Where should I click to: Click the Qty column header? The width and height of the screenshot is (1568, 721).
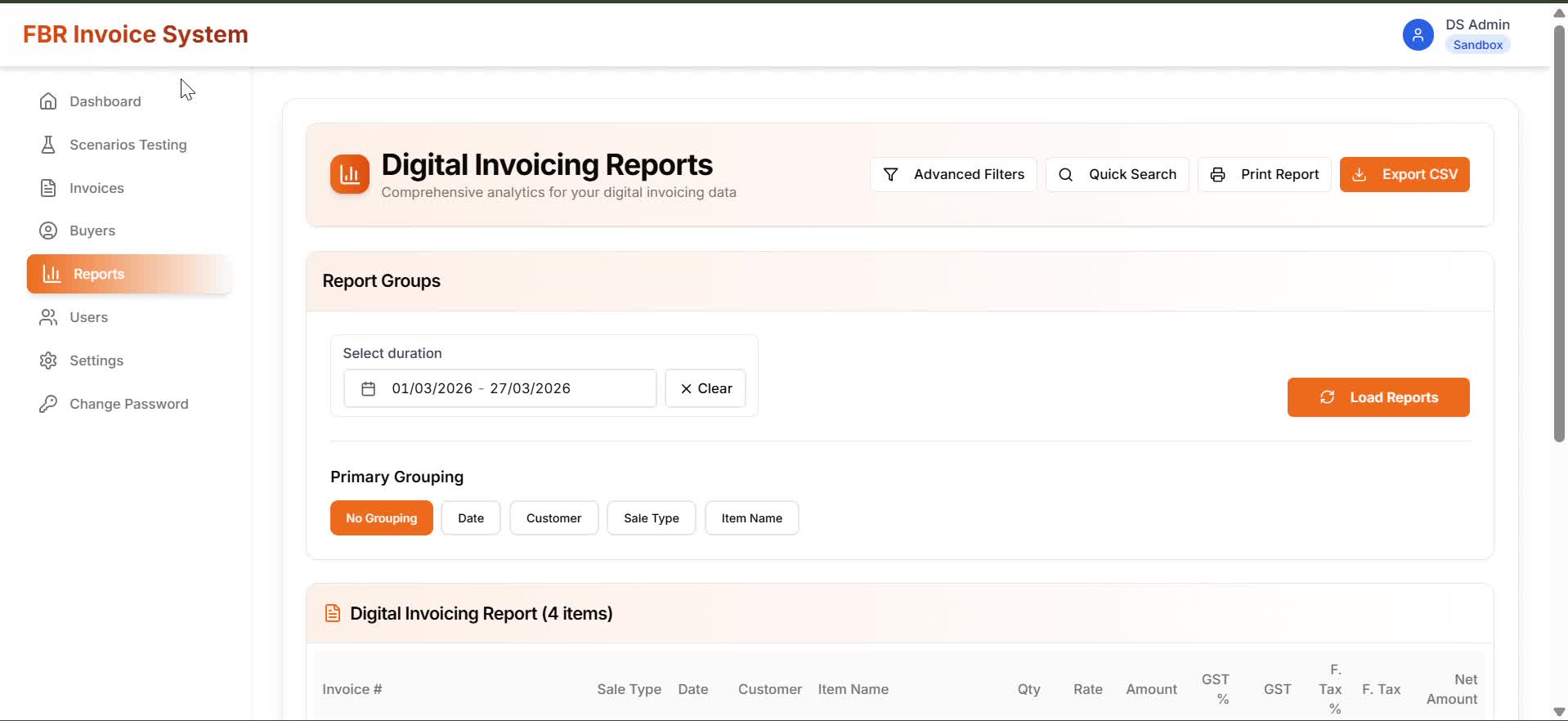coord(1029,689)
